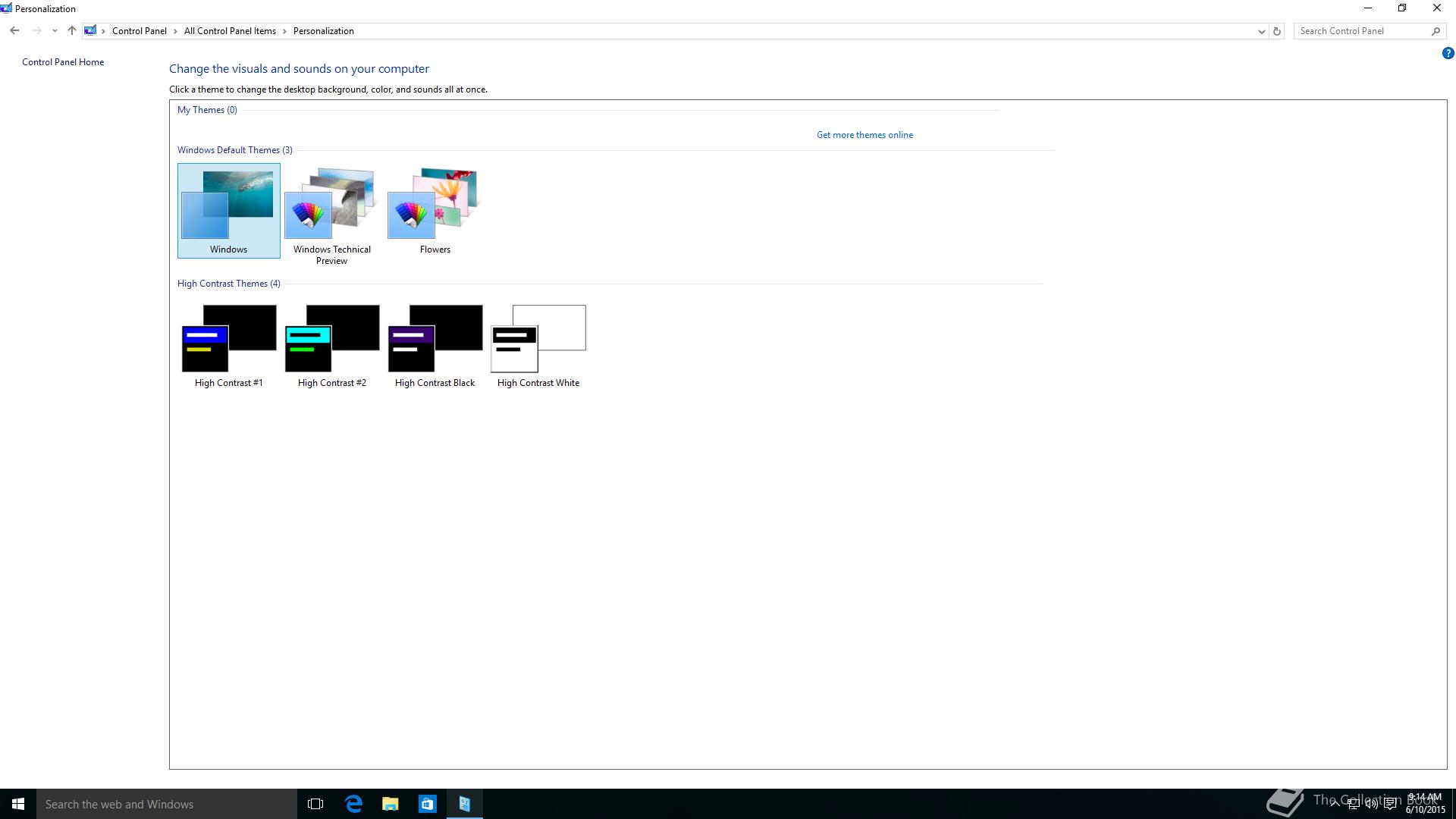Apply the Windows Technical Preview theme
1456x819 pixels.
[332, 215]
